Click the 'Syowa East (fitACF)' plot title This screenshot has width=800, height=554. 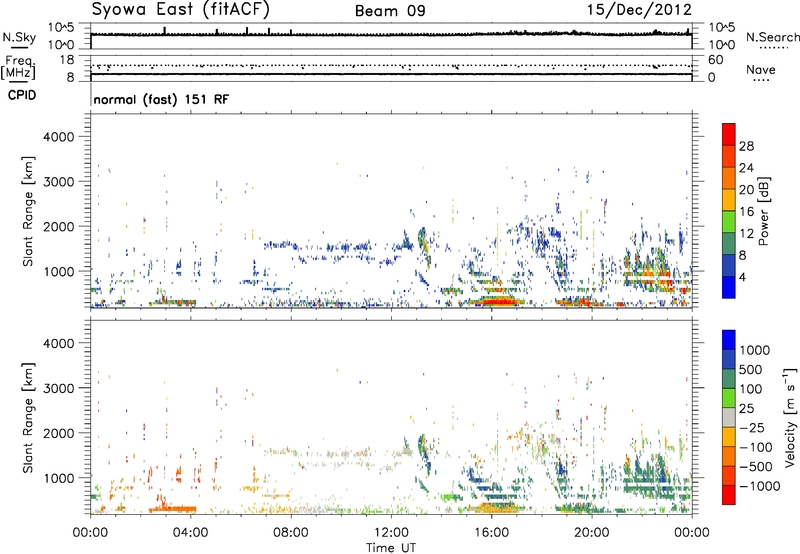(181, 10)
